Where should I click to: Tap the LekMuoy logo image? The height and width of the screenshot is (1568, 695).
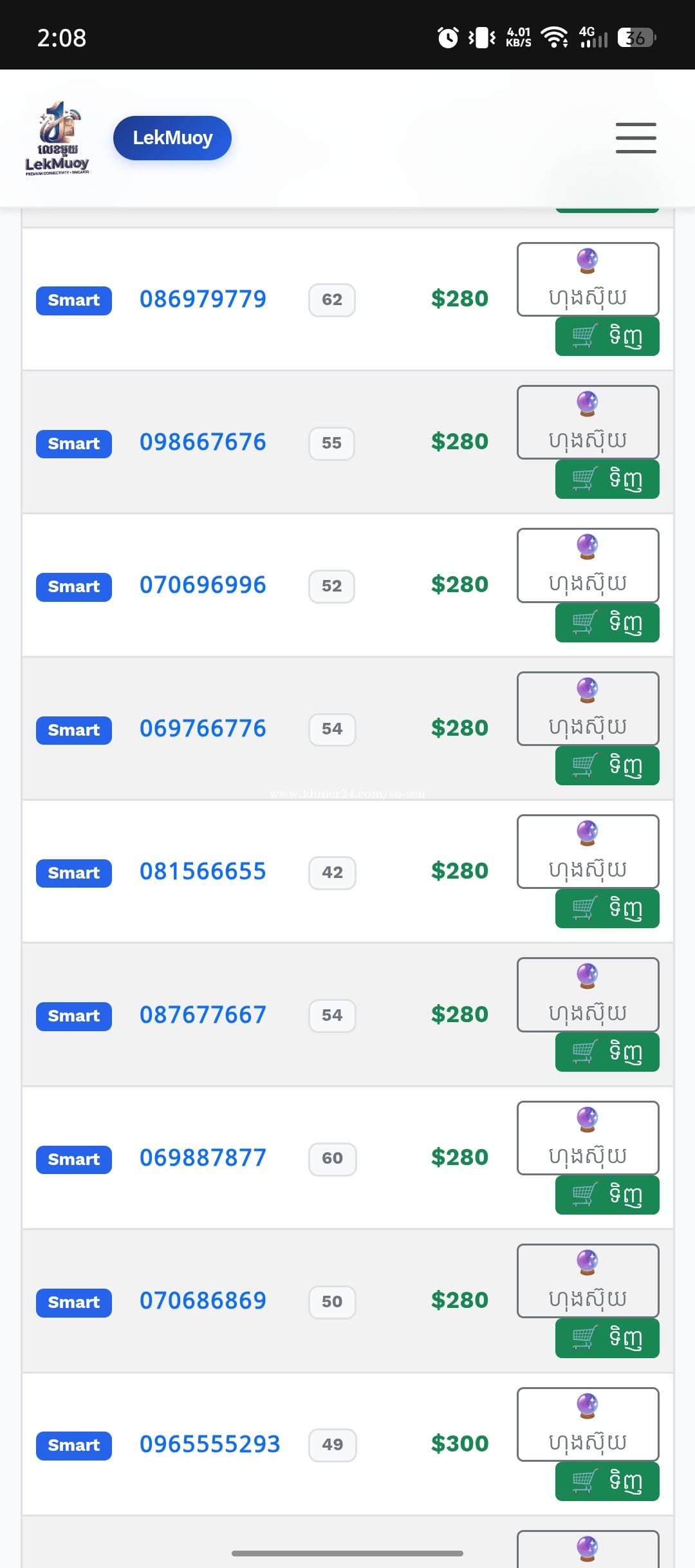tap(57, 138)
